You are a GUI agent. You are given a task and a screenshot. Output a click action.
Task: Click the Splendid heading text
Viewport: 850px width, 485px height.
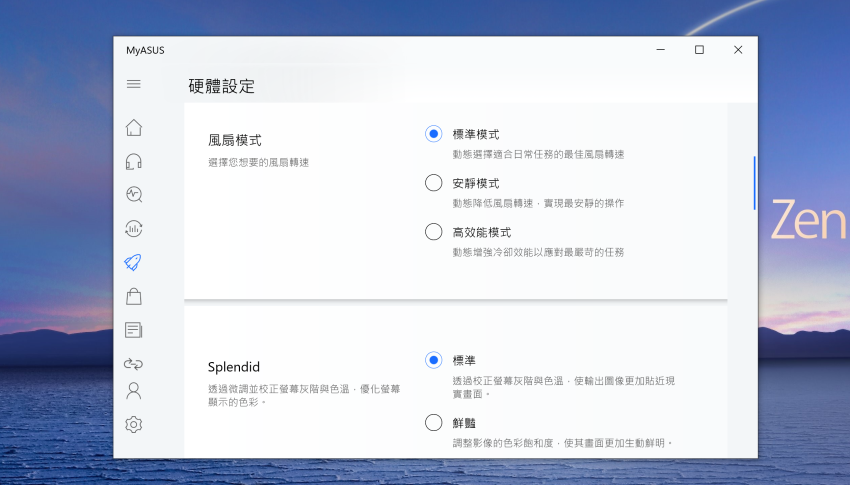(x=234, y=367)
